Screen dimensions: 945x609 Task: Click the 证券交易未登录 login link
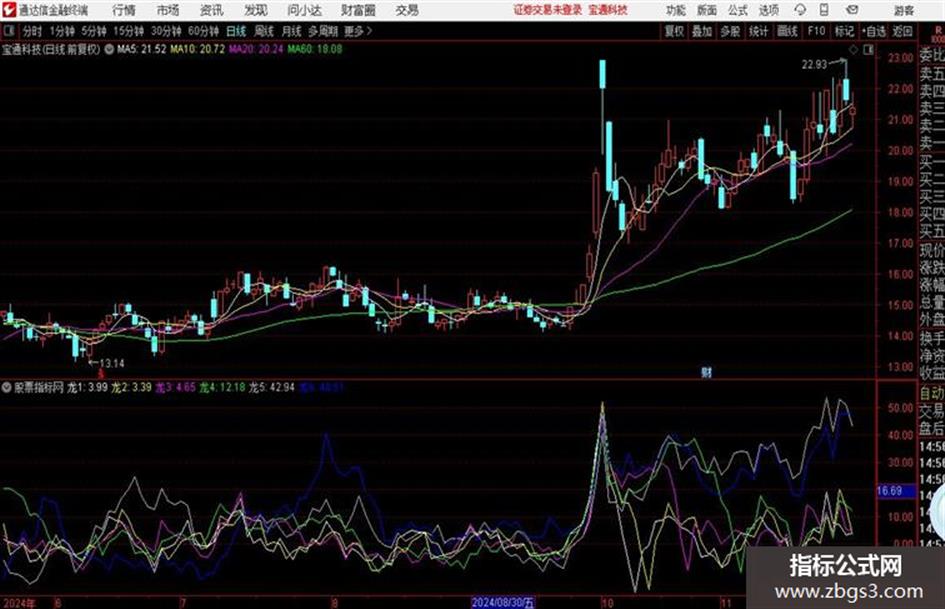[548, 10]
